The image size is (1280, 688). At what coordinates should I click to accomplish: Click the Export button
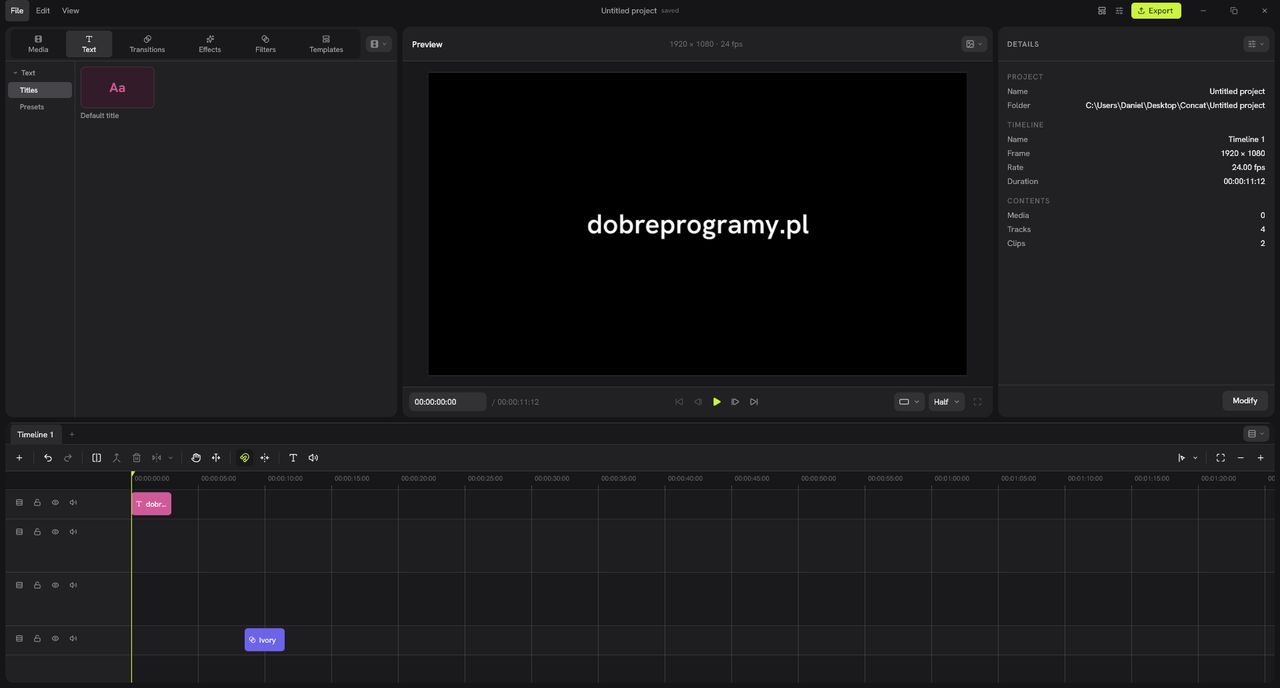(1156, 11)
